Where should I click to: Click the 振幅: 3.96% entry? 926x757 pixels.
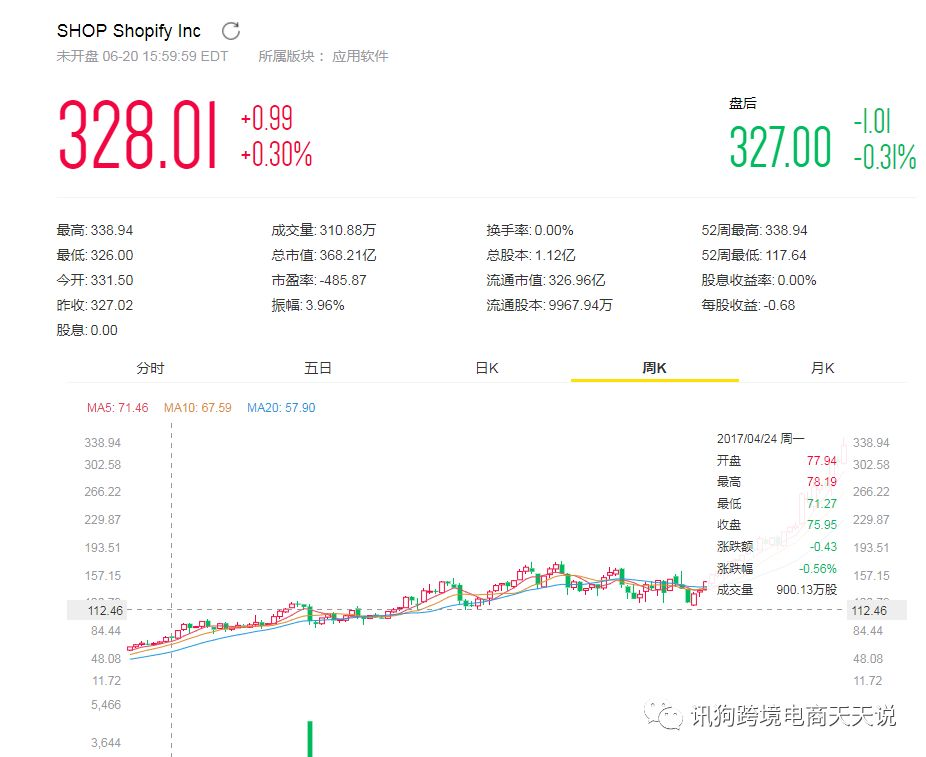click(308, 305)
